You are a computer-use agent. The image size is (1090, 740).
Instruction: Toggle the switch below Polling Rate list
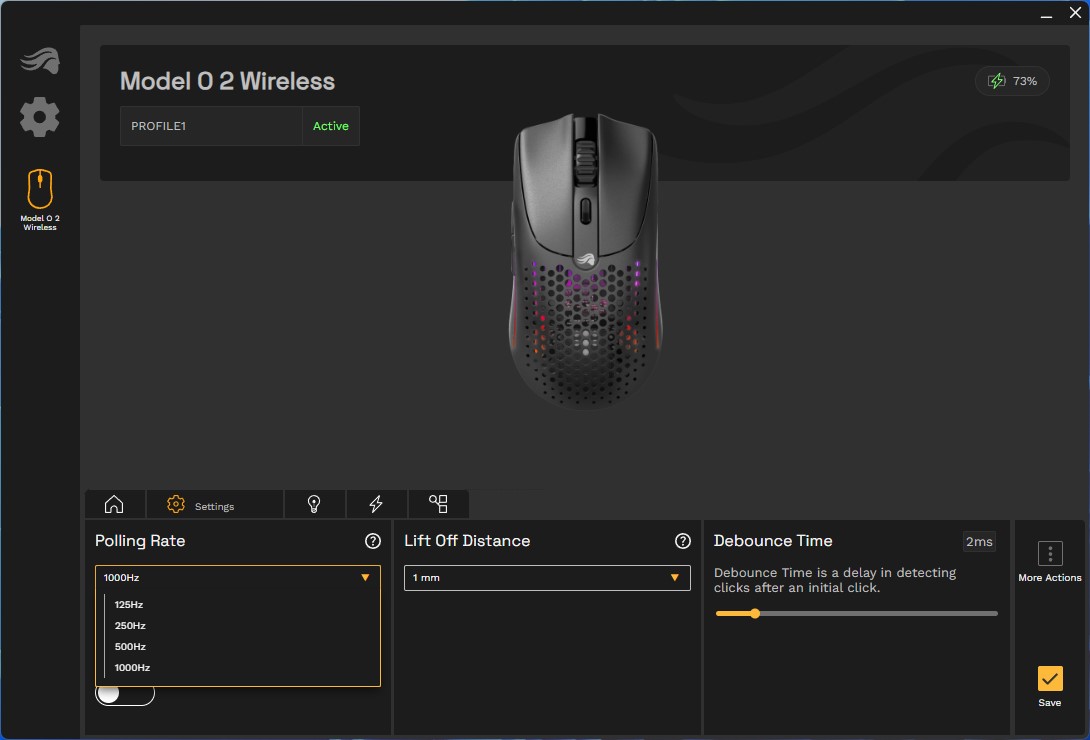[124, 694]
